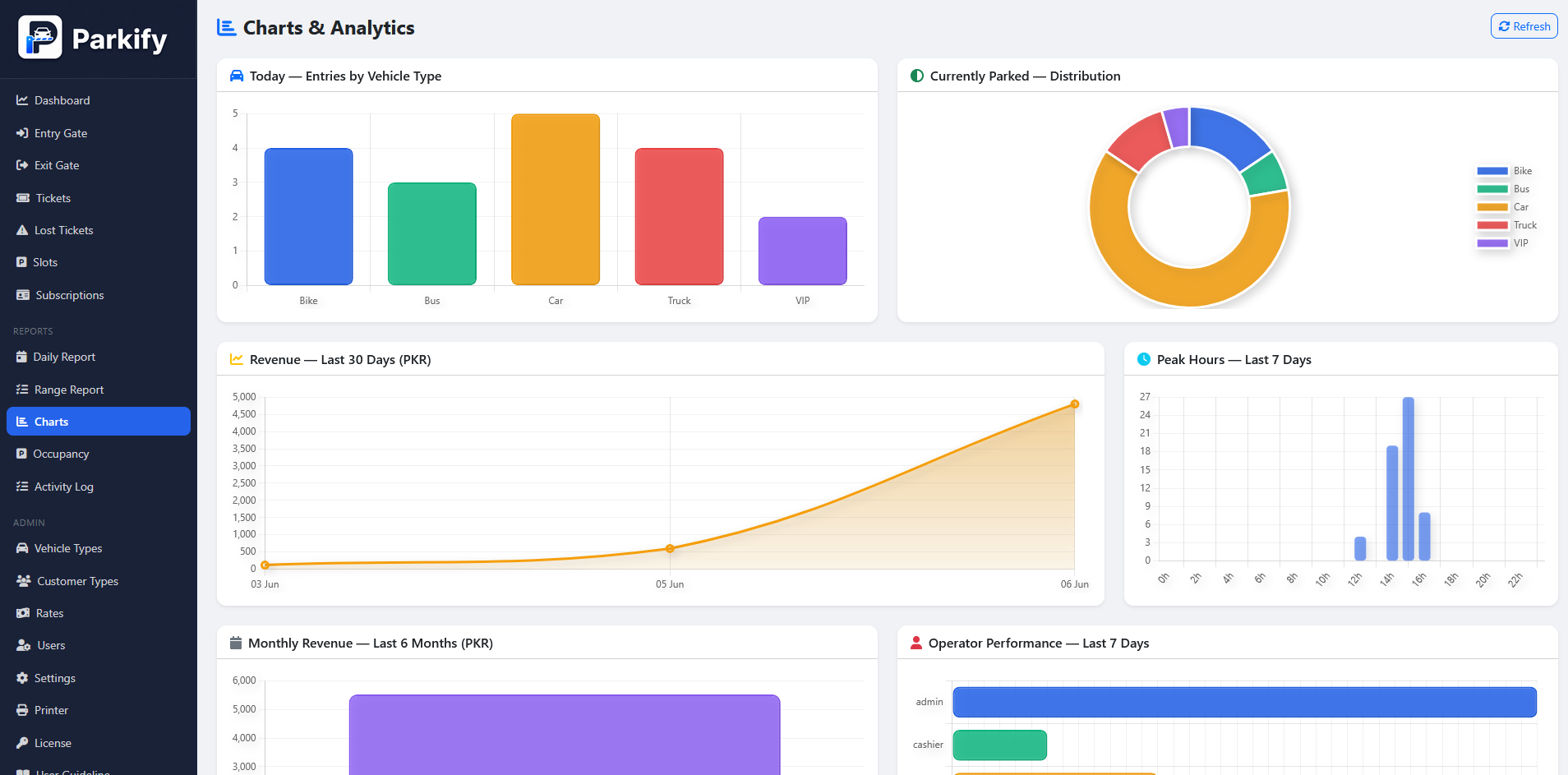Toggle Bus in the distribution legend
Viewport: 1568px width, 775px height.
coord(1503,189)
